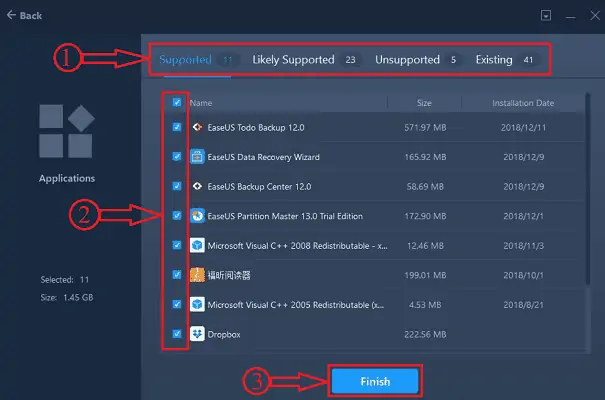605x400 pixels.
Task: Click the EaseUS Backup Center icon
Action: 197,186
